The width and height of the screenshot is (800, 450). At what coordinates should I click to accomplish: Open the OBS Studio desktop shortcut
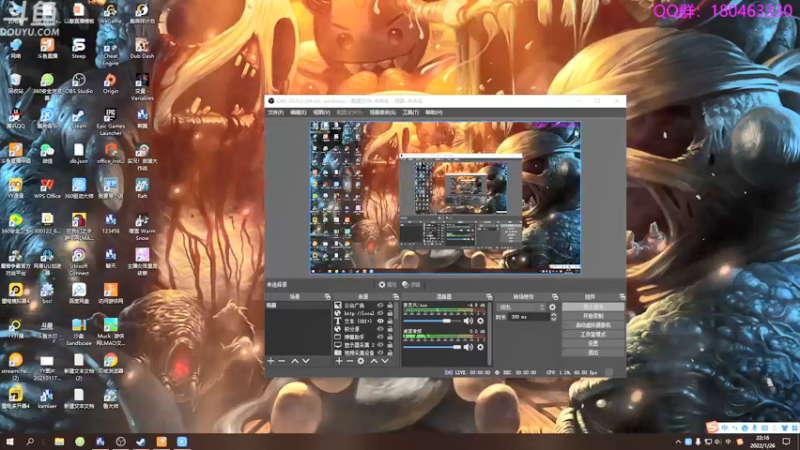click(x=79, y=84)
